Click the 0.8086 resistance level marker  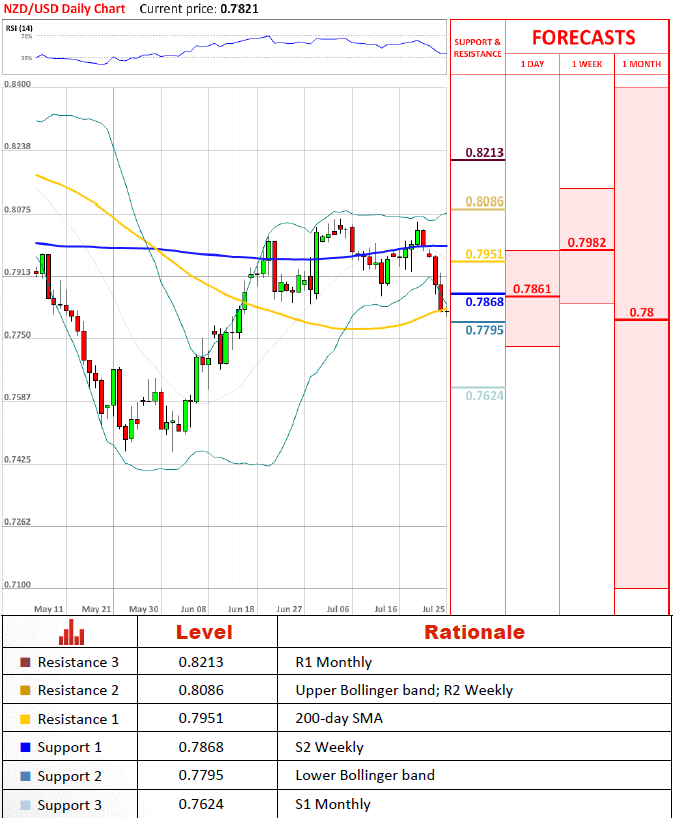coord(485,201)
